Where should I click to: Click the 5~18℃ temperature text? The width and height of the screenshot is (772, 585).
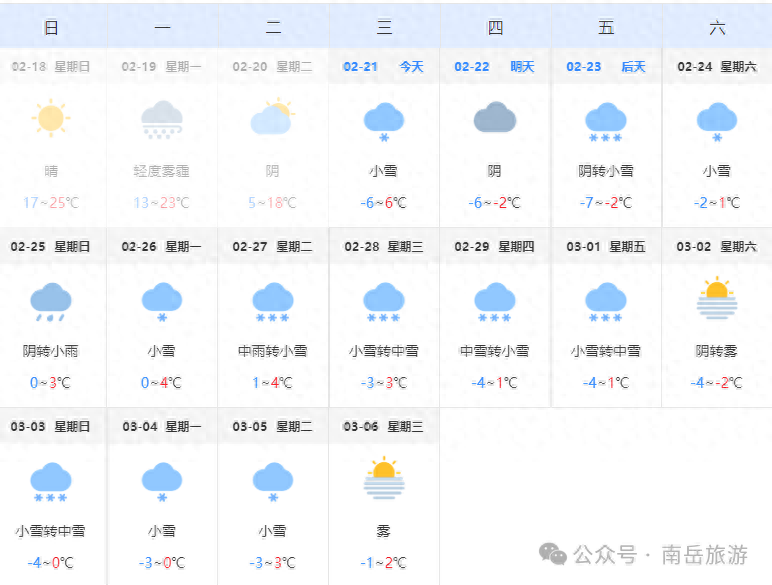273,202
